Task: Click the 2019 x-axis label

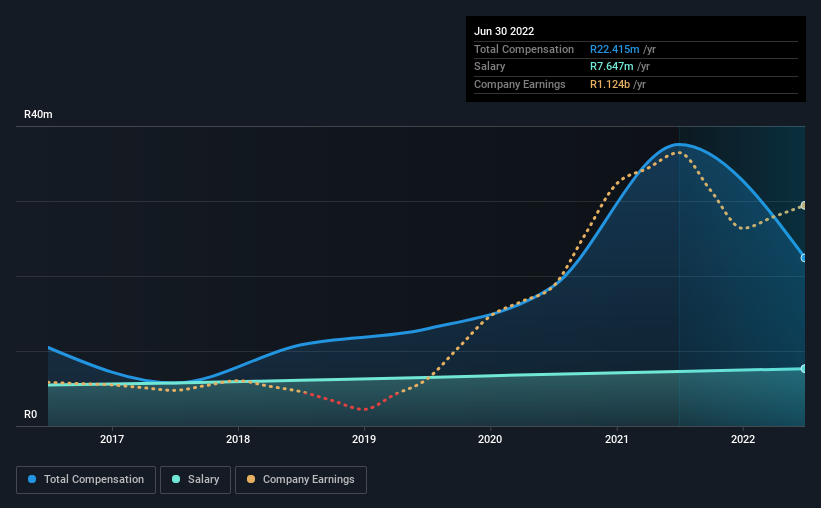Action: click(x=364, y=439)
